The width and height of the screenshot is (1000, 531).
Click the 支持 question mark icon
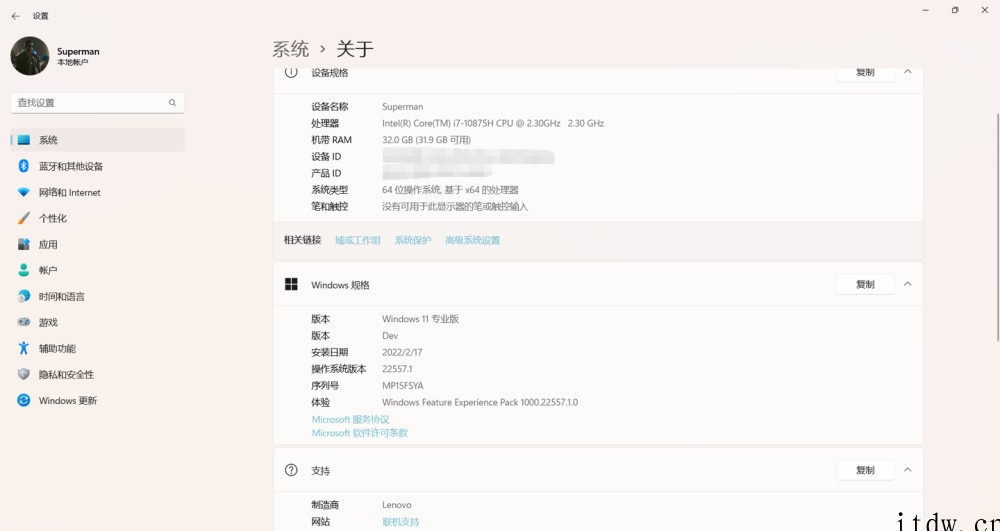click(291, 470)
